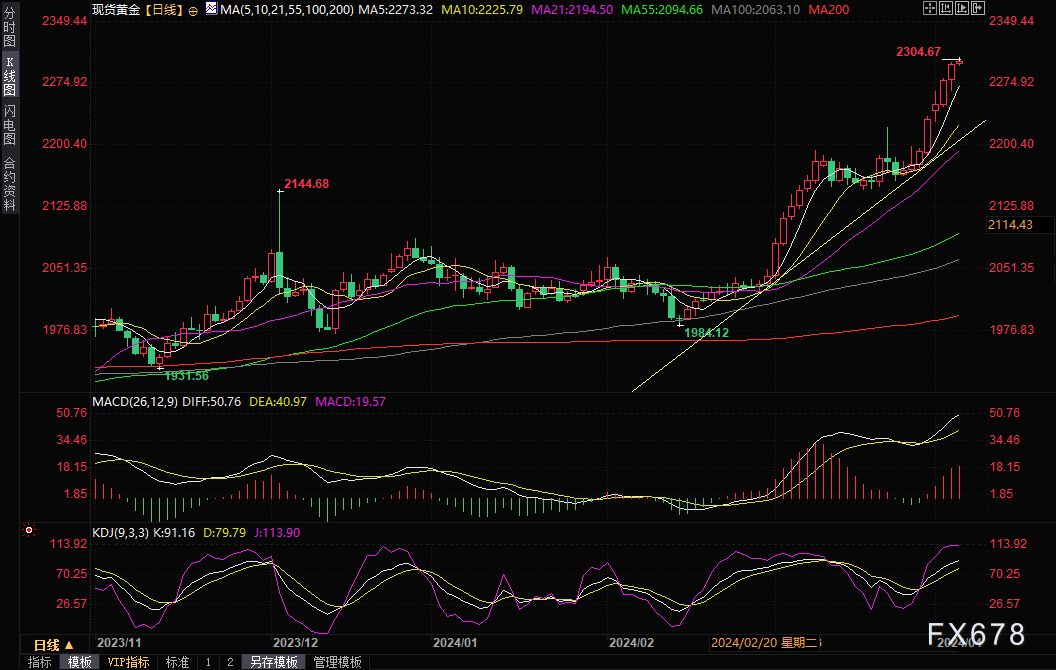
Task: Click the 管理模板 button
Action: 337,662
